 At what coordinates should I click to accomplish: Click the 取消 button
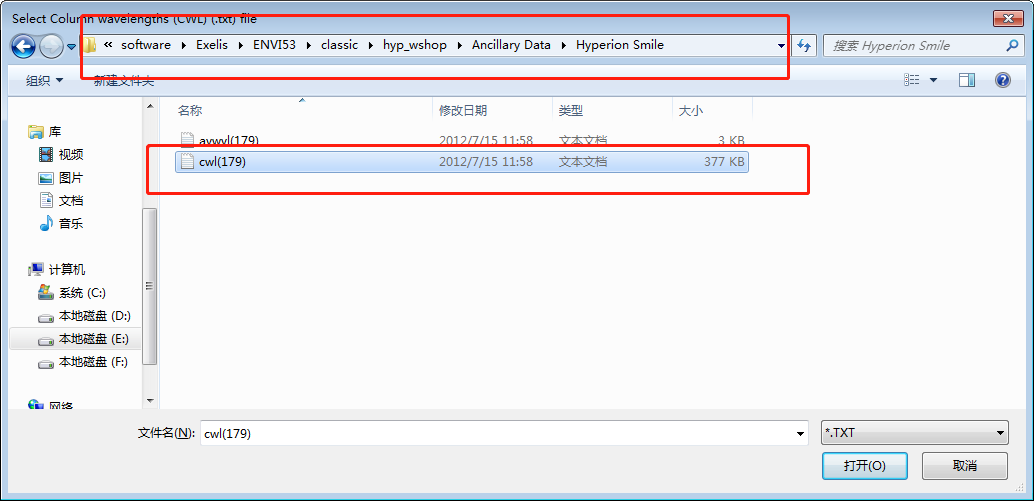(x=965, y=465)
